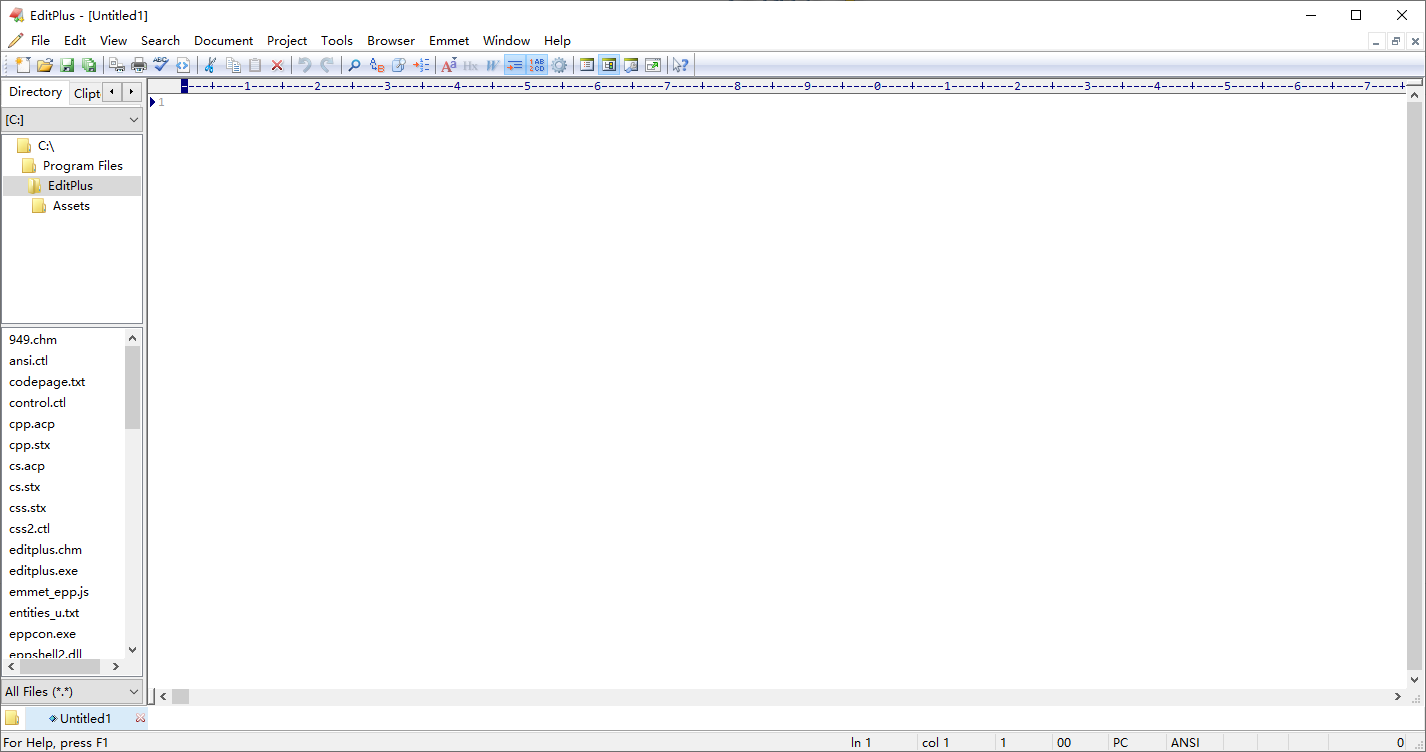Click the context help arrow-question icon
Image resolution: width=1426 pixels, height=752 pixels.
pos(680,65)
